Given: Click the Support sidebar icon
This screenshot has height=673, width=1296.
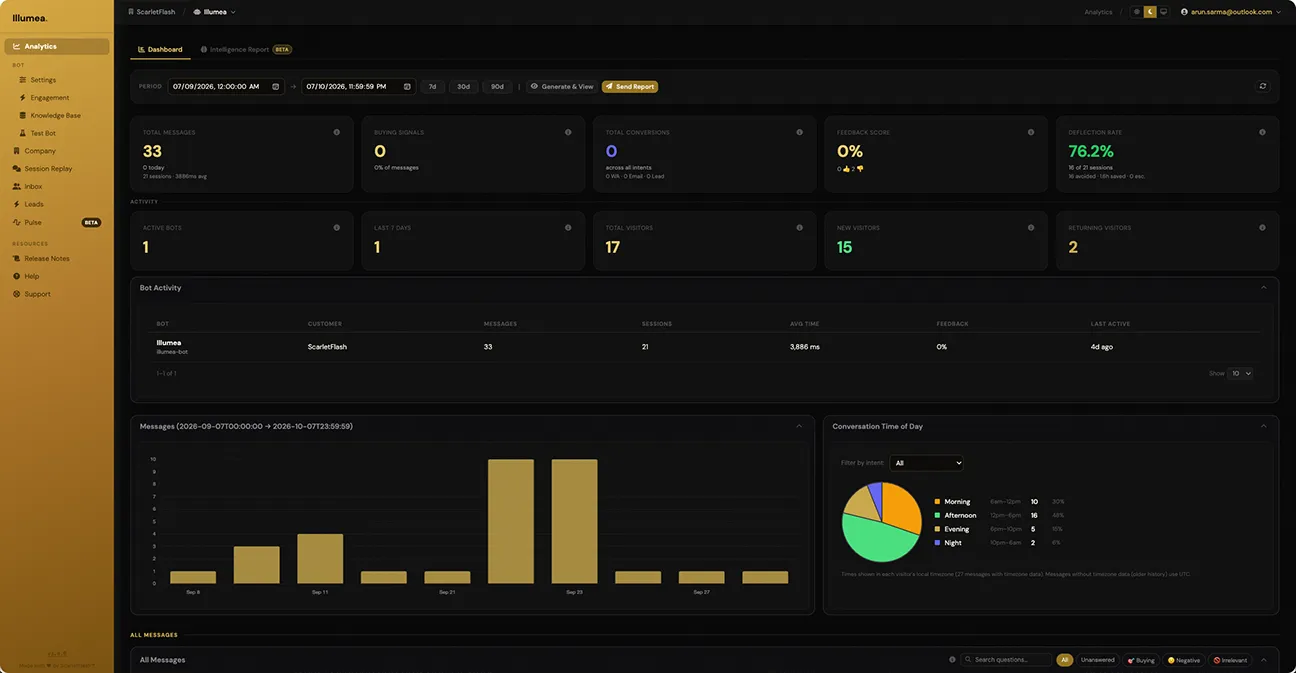Looking at the screenshot, I should [16, 294].
